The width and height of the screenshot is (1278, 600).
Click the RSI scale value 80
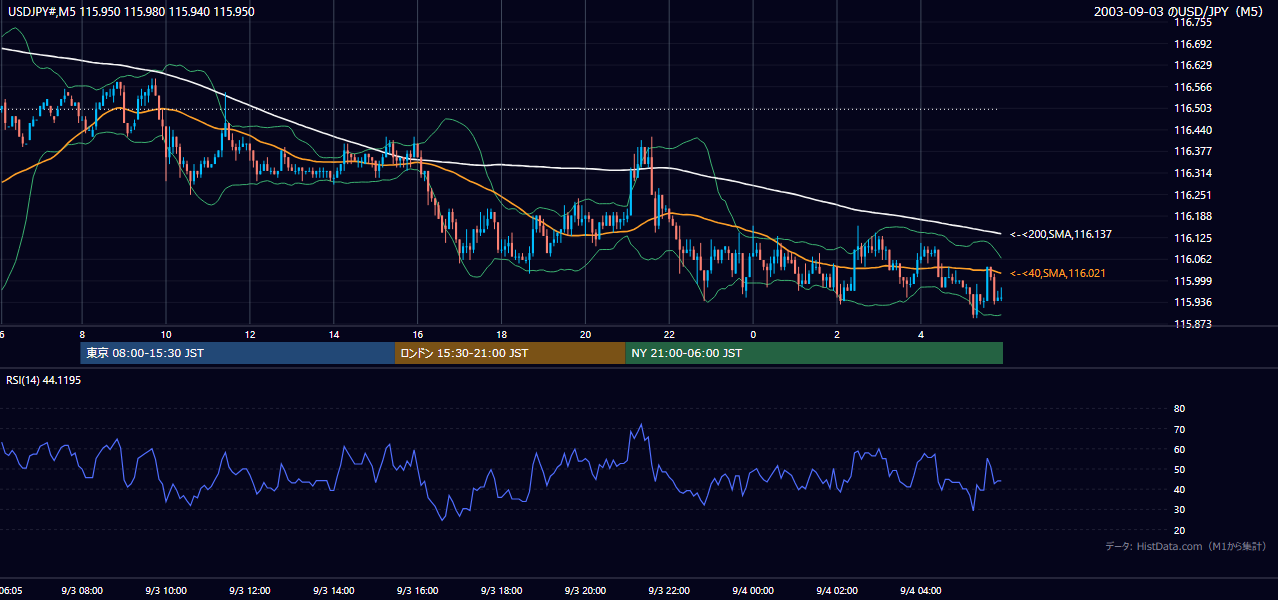click(x=1179, y=409)
